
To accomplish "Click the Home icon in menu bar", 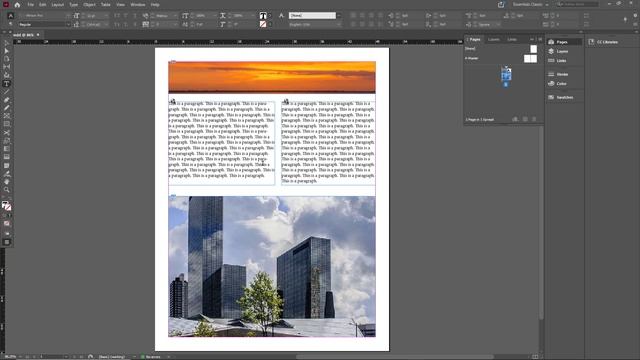I will point(17,5).
